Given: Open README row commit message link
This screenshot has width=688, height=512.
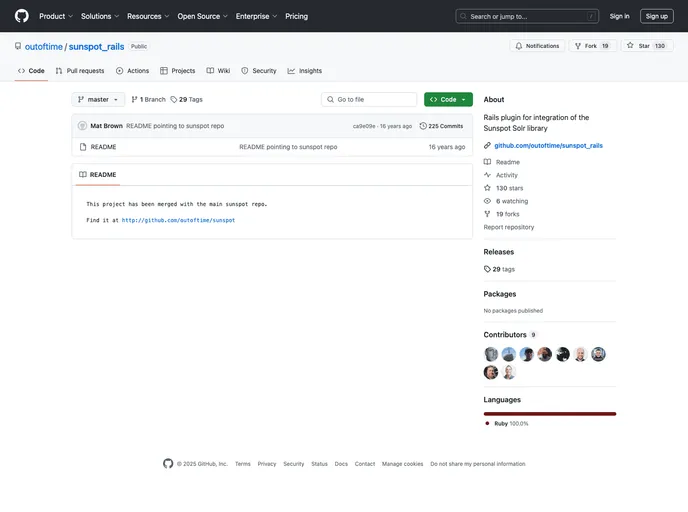Looking at the screenshot, I should coord(288,147).
